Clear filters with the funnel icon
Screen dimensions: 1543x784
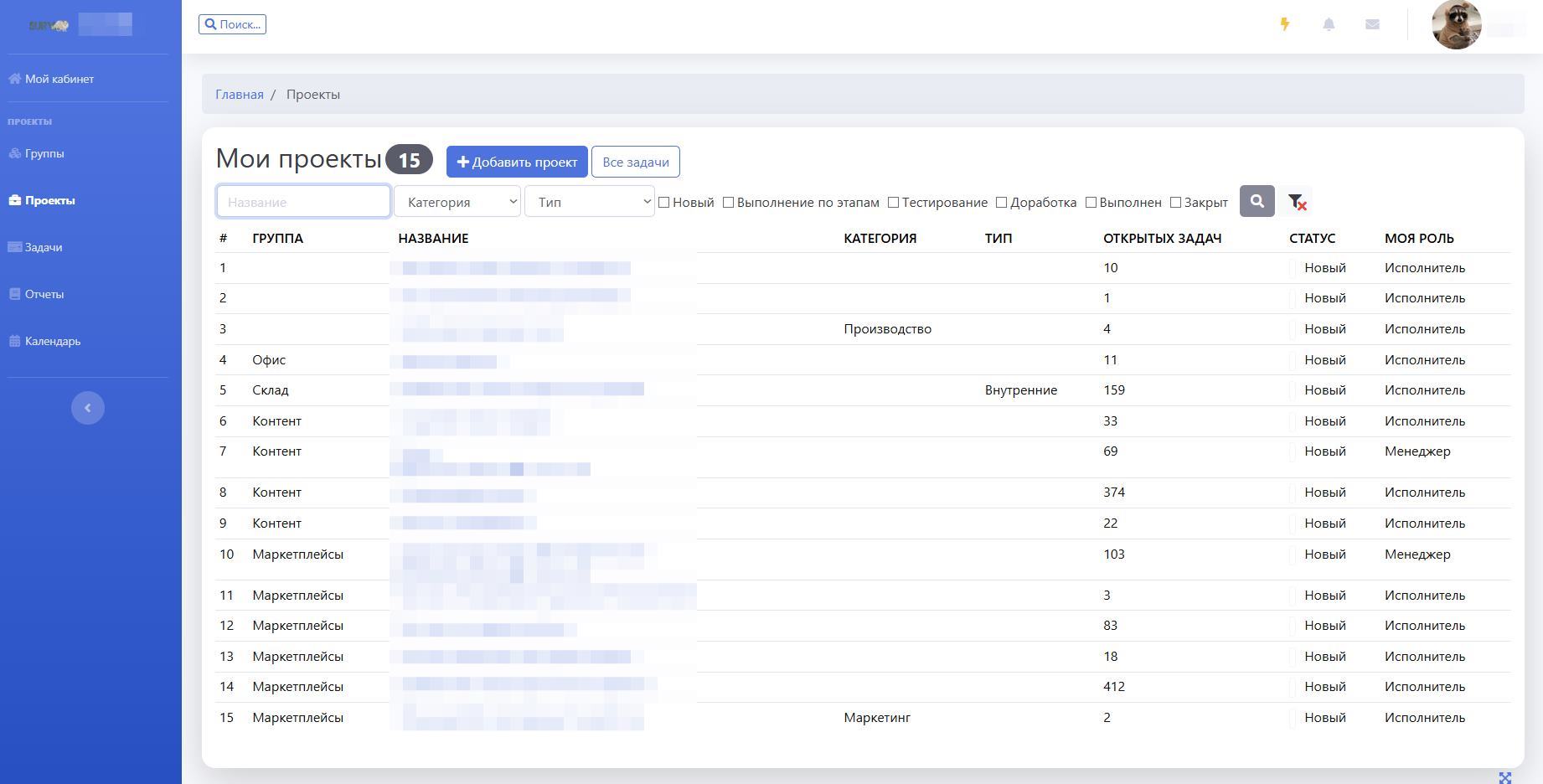[x=1297, y=201]
